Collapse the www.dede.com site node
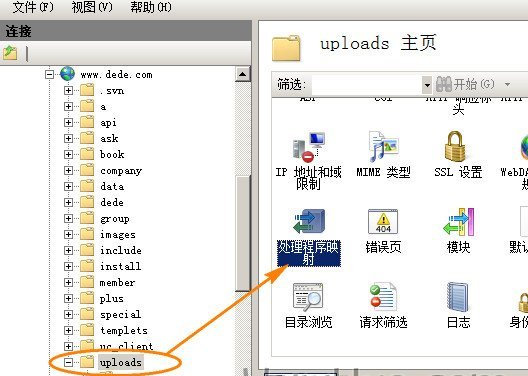Screen dimensions: 528x376 [50, 74]
